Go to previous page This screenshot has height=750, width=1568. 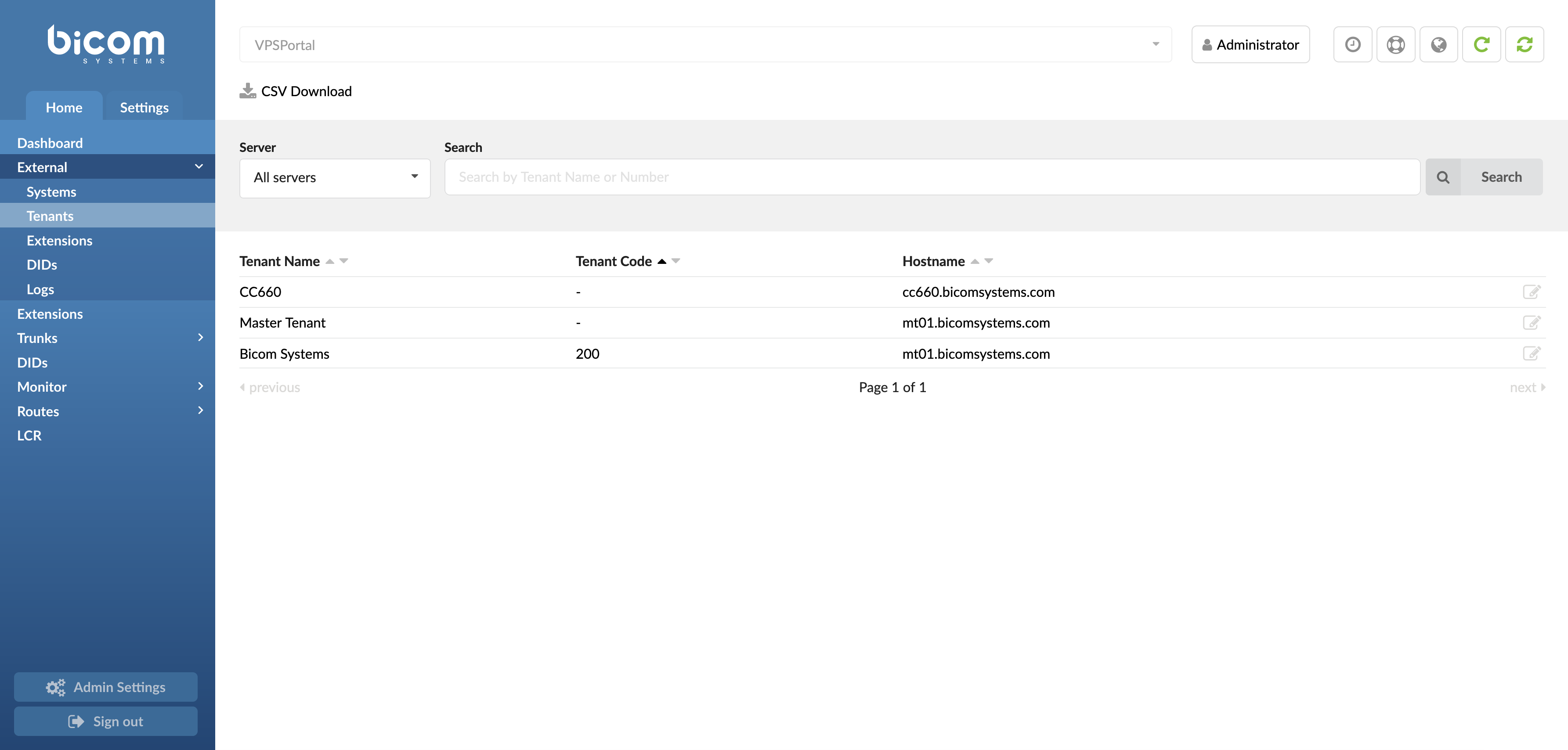tap(270, 387)
